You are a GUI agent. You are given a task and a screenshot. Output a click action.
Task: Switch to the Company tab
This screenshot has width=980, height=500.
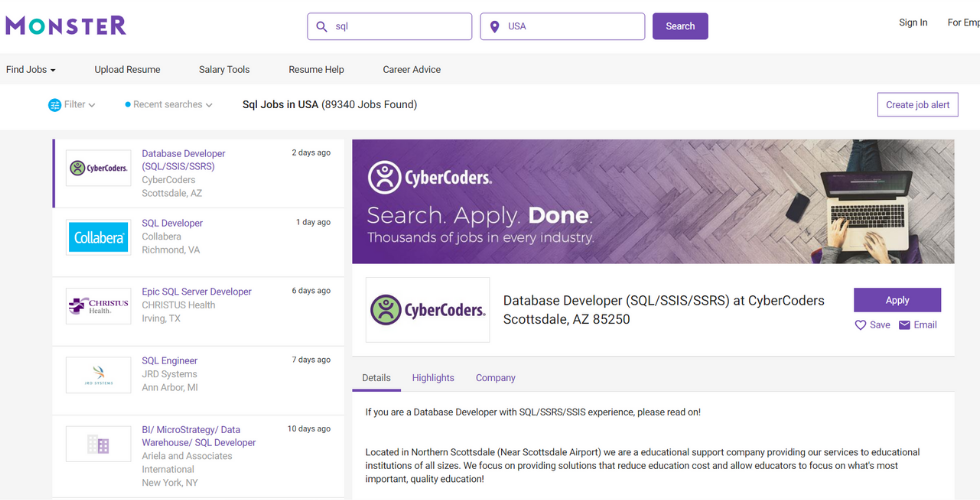coord(496,378)
